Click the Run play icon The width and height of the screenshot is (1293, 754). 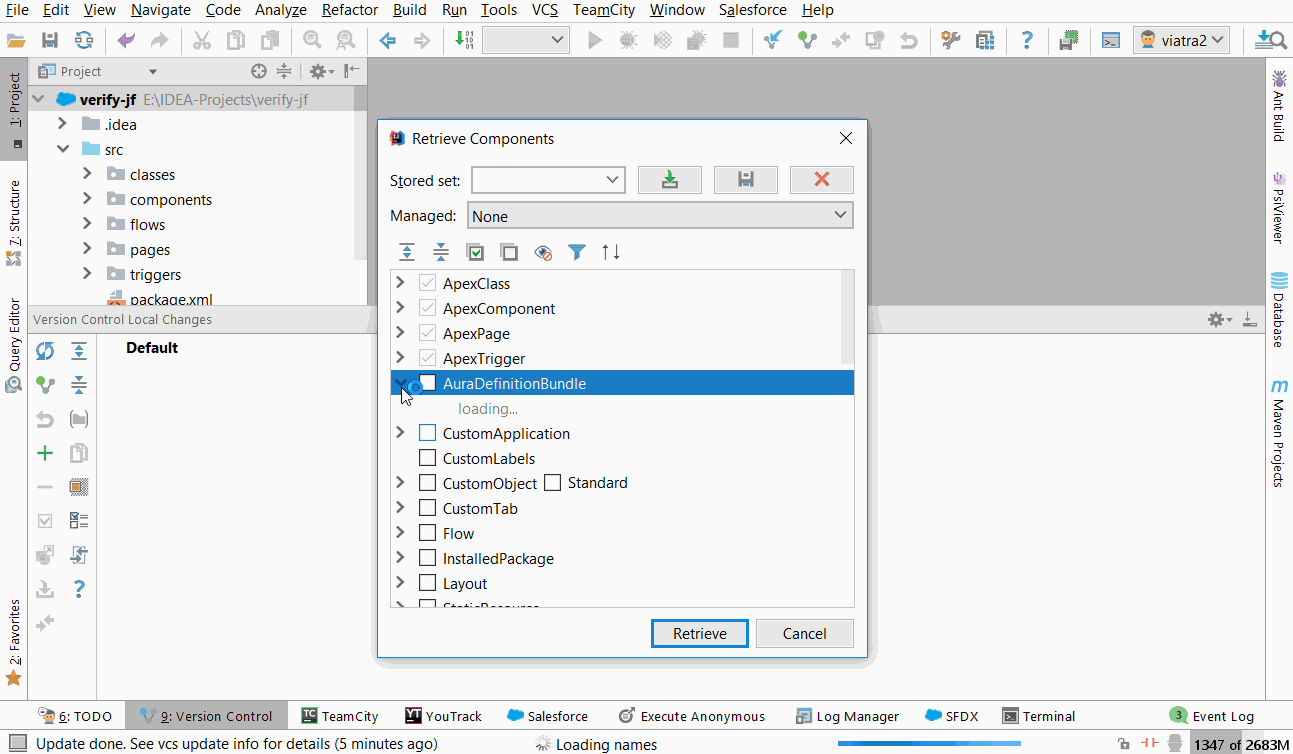(x=595, y=40)
